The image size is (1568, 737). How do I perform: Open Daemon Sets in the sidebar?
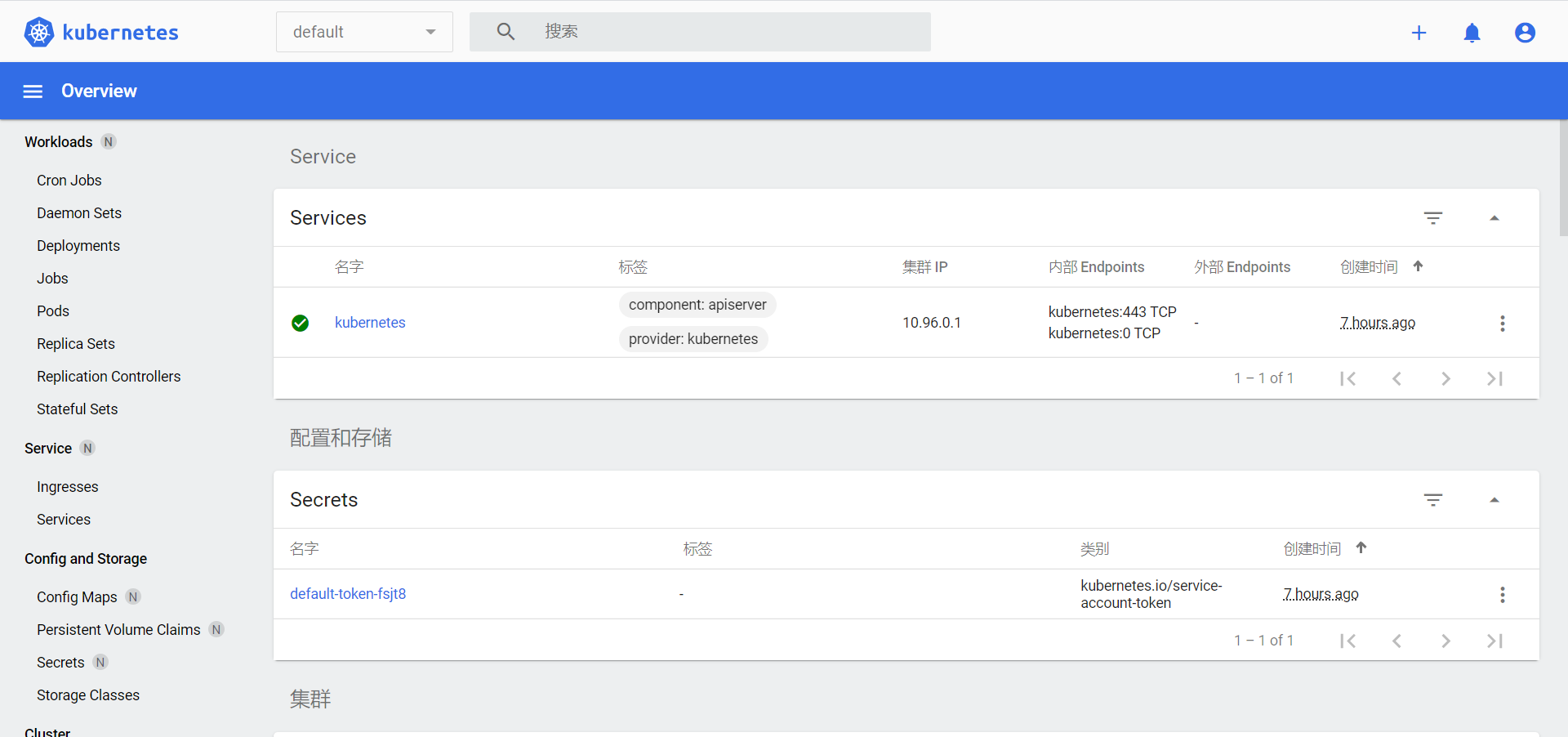click(79, 213)
